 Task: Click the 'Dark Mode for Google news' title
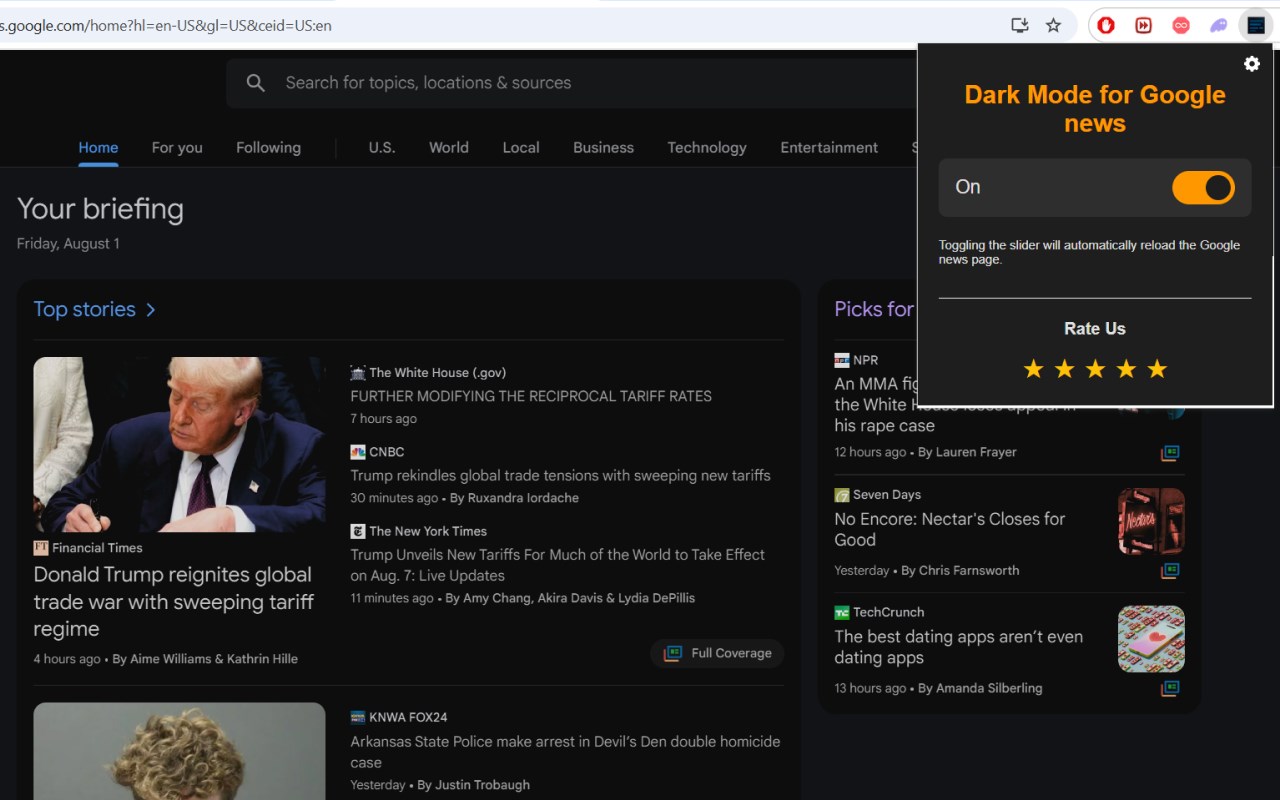pyautogui.click(x=1095, y=109)
